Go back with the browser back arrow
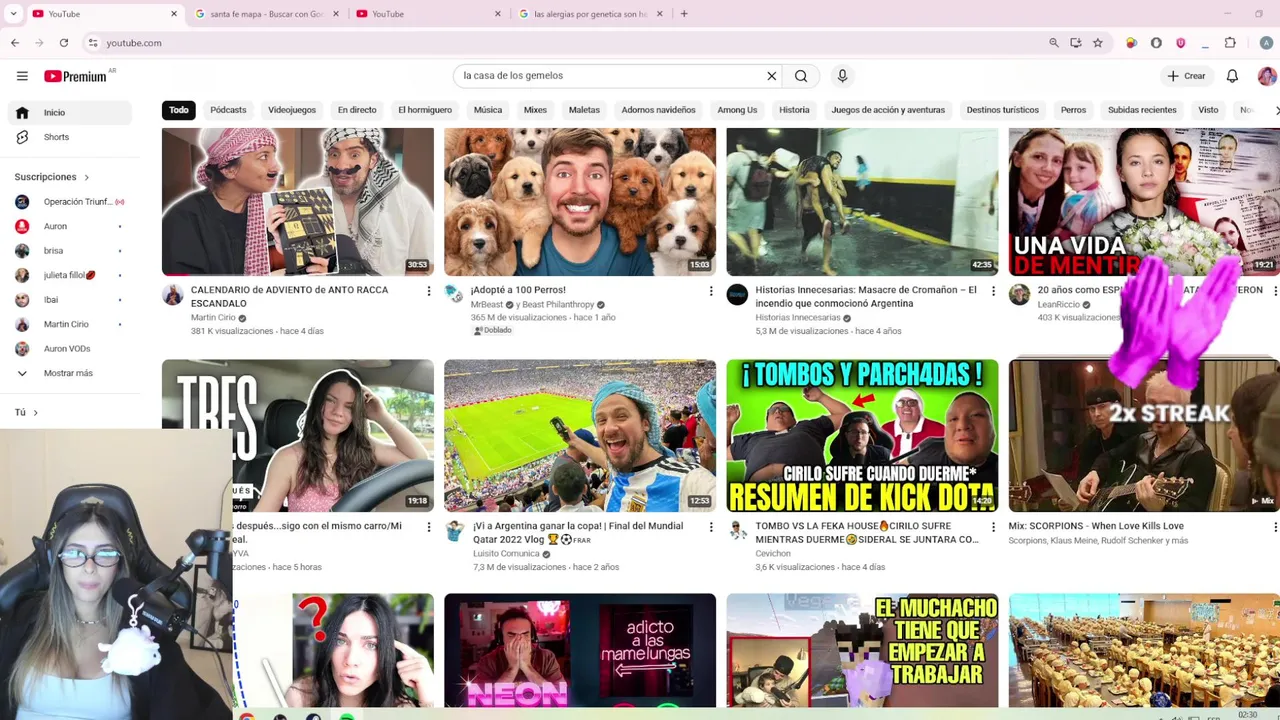 pyautogui.click(x=15, y=43)
